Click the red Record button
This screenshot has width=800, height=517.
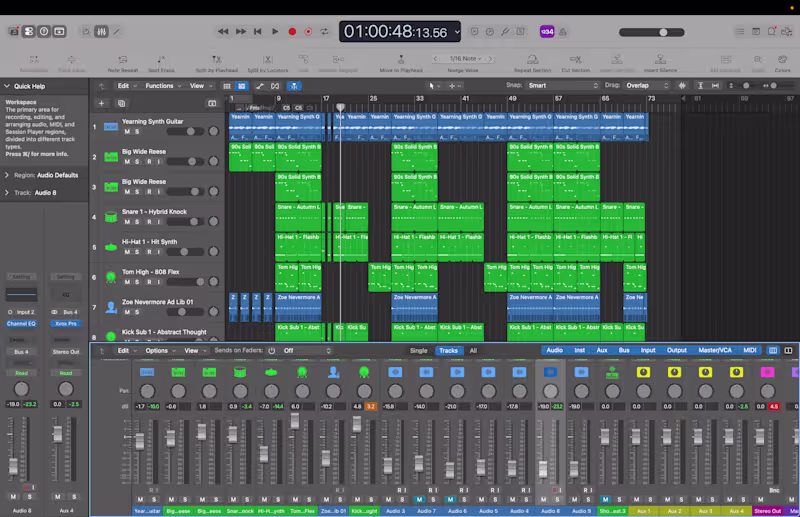(x=292, y=32)
